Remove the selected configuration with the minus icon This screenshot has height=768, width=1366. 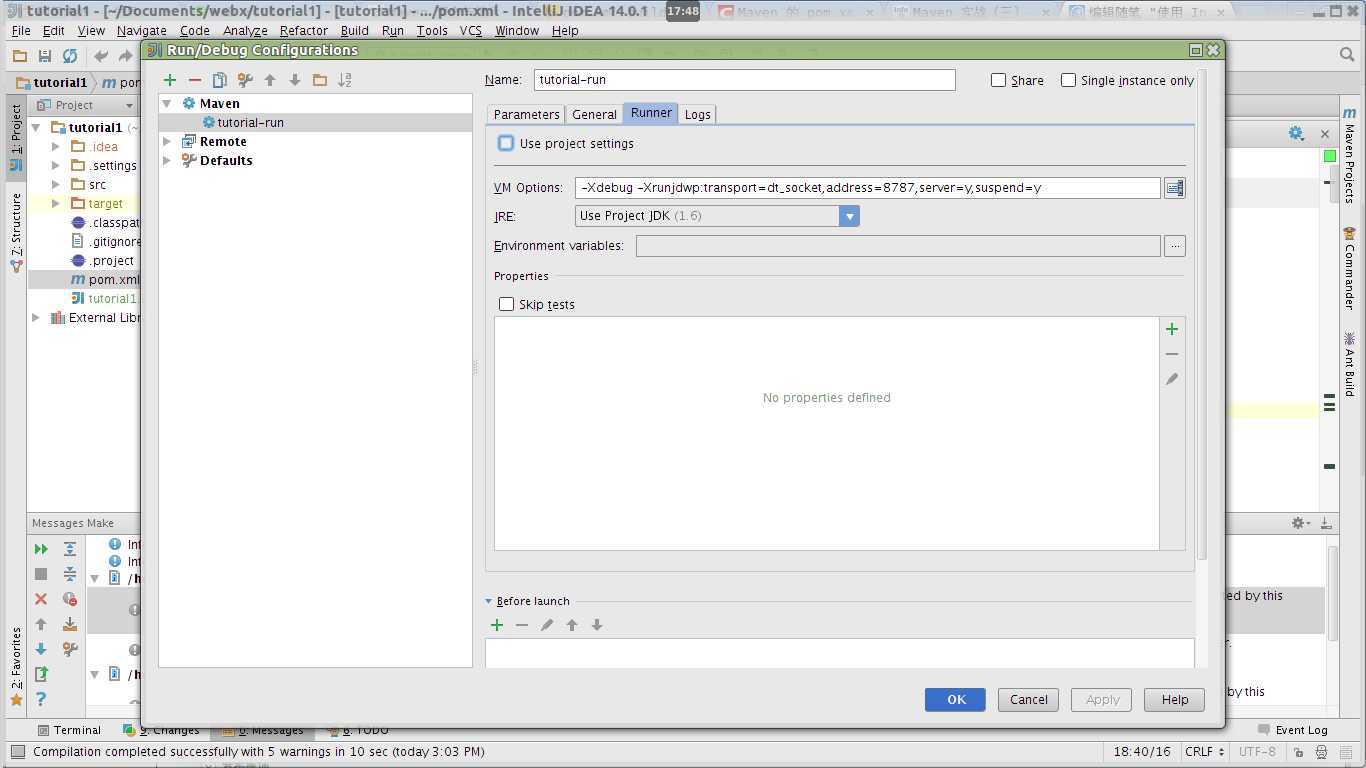195,80
